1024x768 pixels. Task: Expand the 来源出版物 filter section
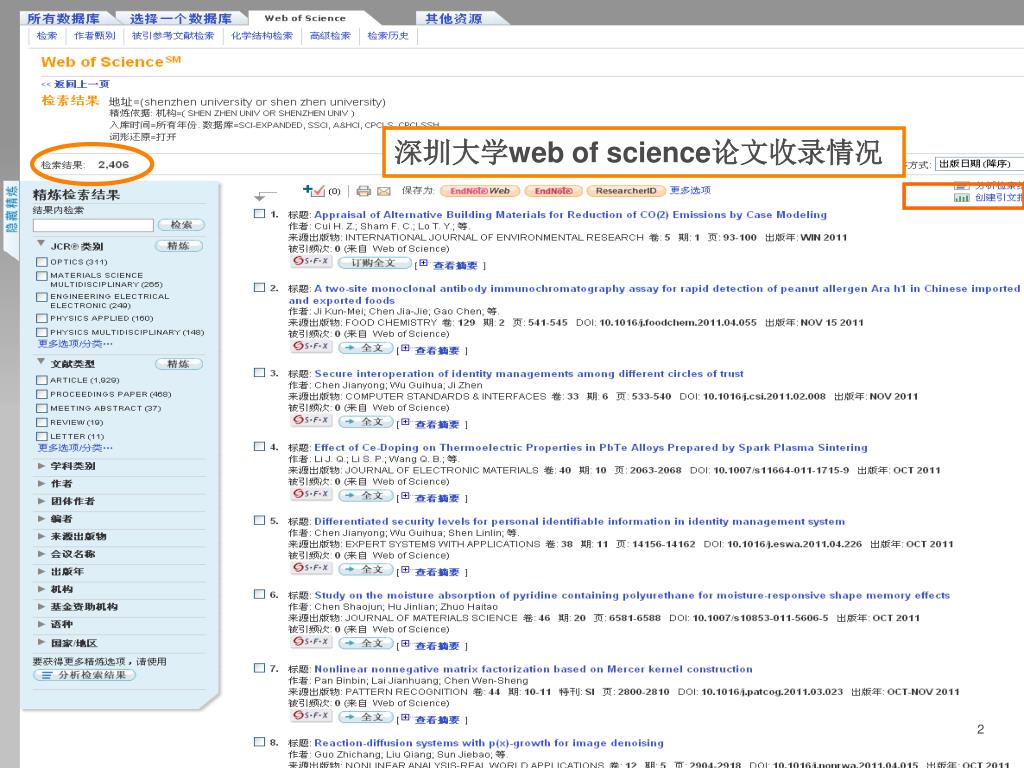point(41,537)
